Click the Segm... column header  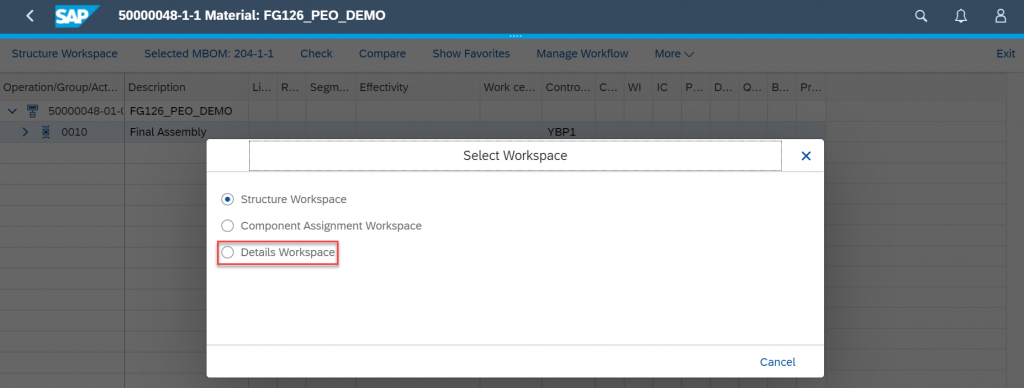click(x=330, y=87)
